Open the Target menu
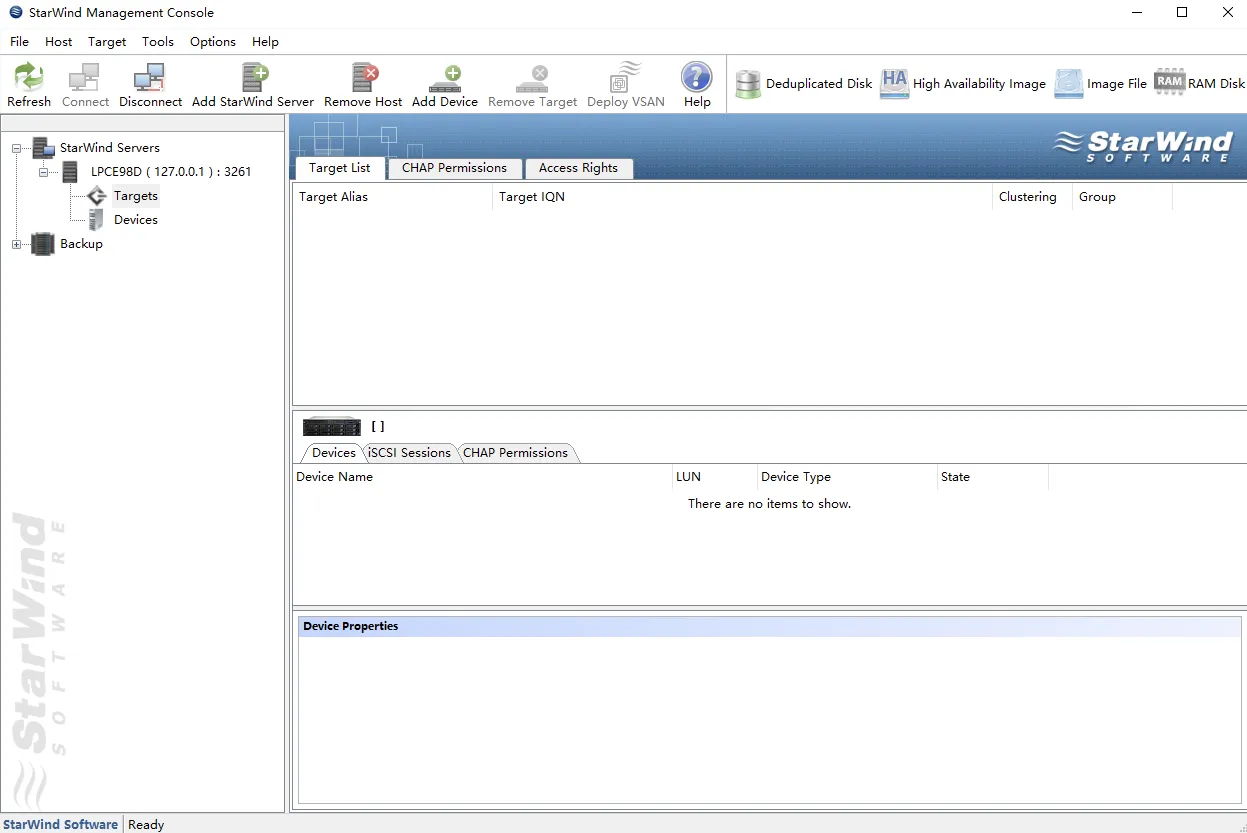 106,42
